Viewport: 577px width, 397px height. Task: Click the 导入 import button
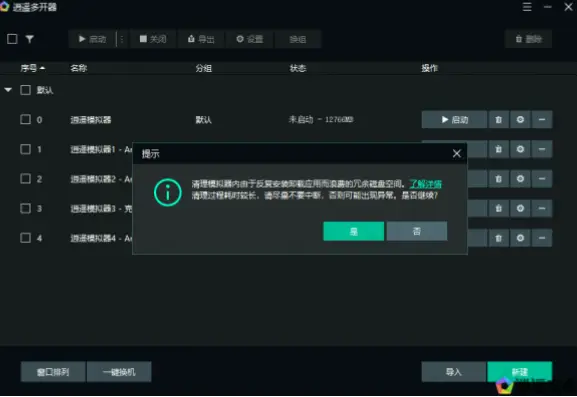coord(453,372)
